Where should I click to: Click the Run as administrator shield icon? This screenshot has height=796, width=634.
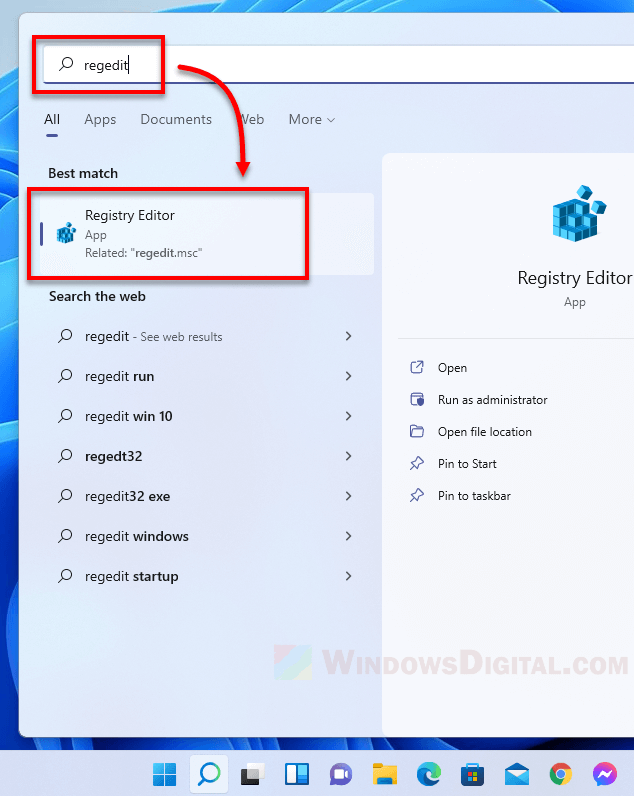[x=417, y=399]
